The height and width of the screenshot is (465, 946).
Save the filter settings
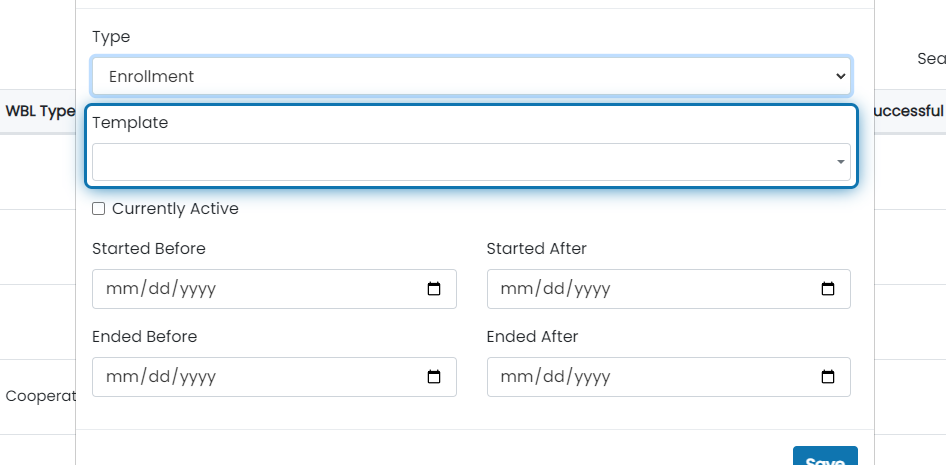pyautogui.click(x=825, y=457)
